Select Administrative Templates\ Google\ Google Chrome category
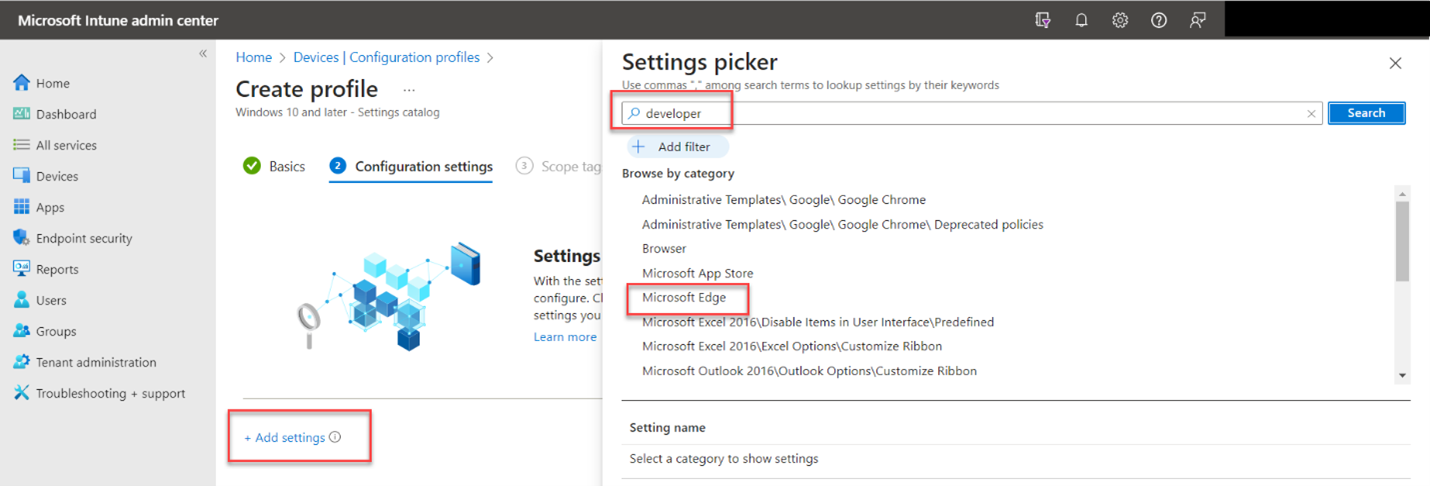Screen dimensions: 1430x486 point(784,200)
